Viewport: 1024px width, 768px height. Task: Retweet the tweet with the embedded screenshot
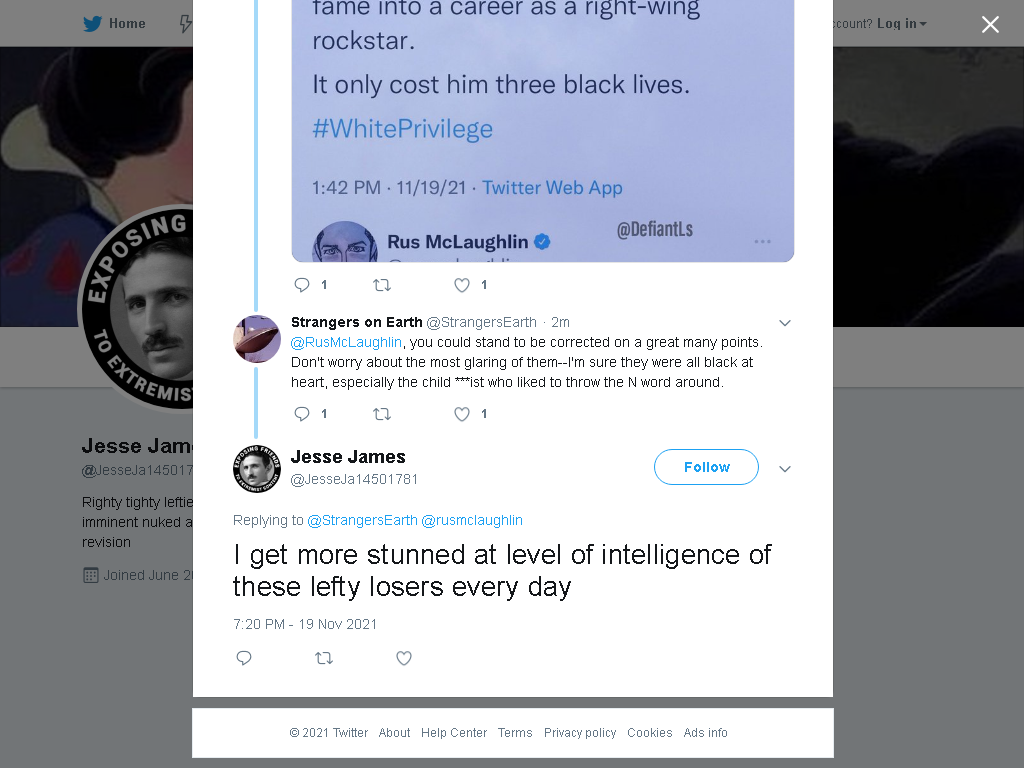point(381,285)
